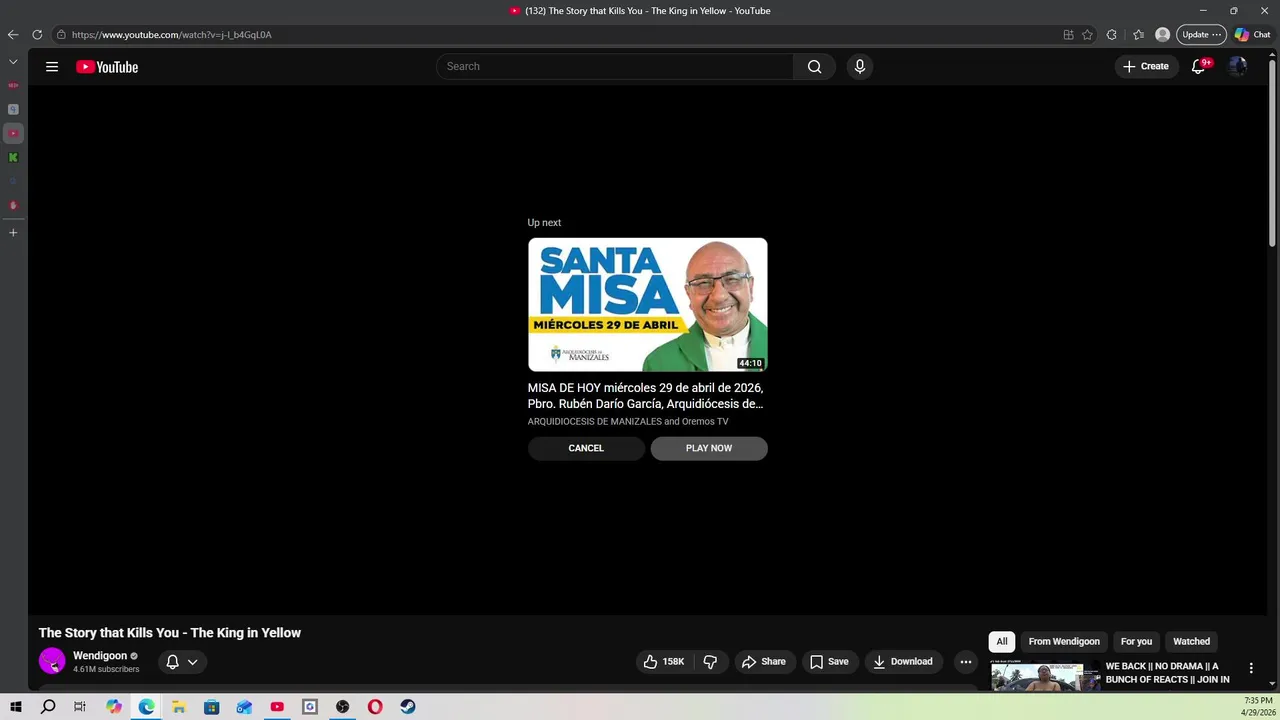Click the YouTube search input field
This screenshot has height=720, width=1280.
pos(615,67)
